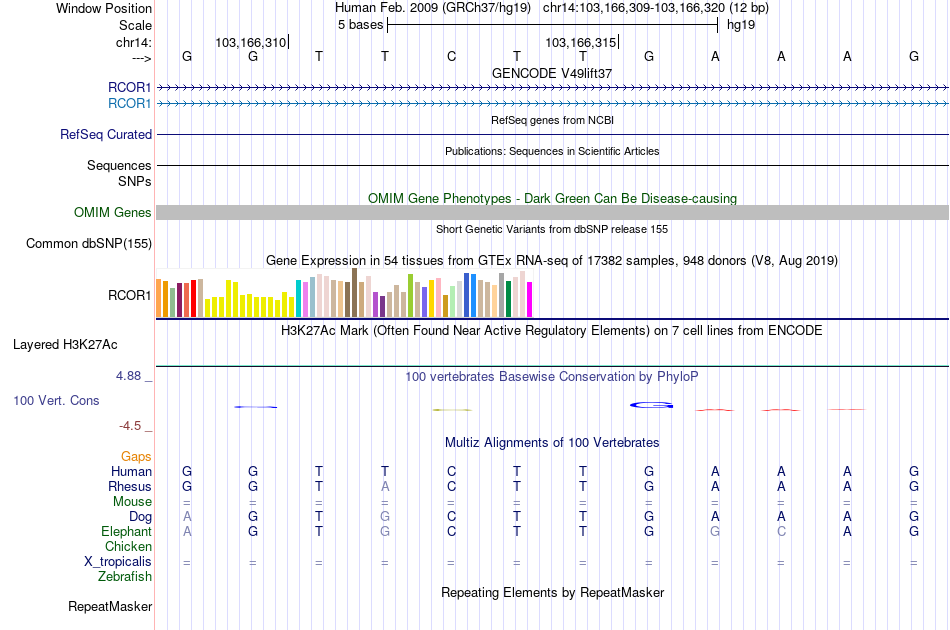The image size is (950, 630).
Task: Select the OMIM Genes track label
Action: tap(112, 213)
